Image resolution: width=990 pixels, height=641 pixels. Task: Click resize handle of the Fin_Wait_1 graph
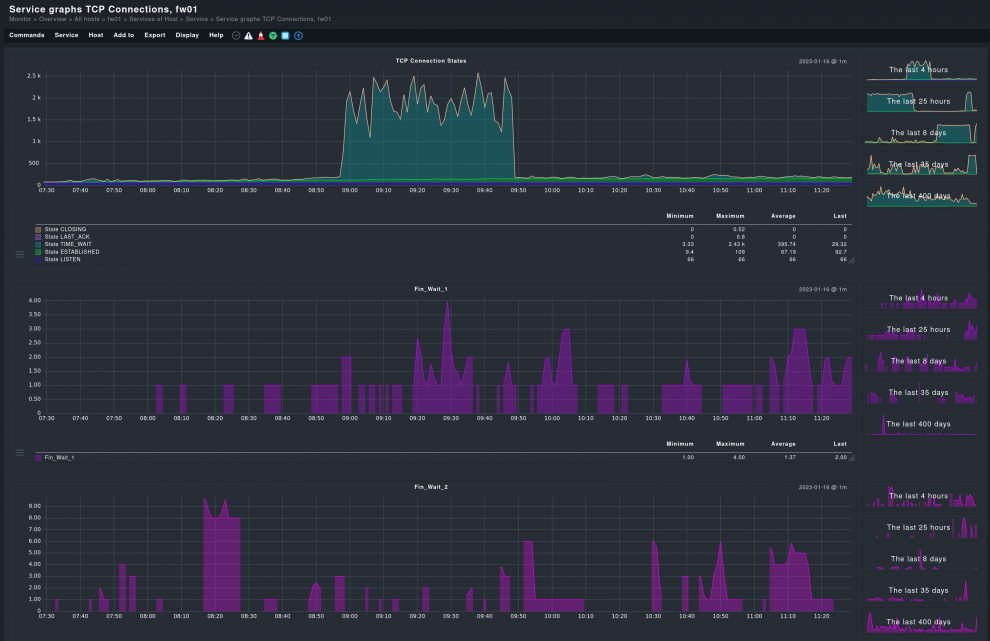pos(852,458)
